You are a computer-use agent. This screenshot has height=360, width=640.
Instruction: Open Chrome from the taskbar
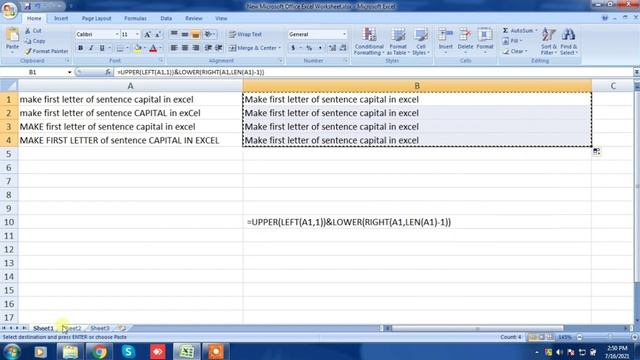click(x=99, y=351)
